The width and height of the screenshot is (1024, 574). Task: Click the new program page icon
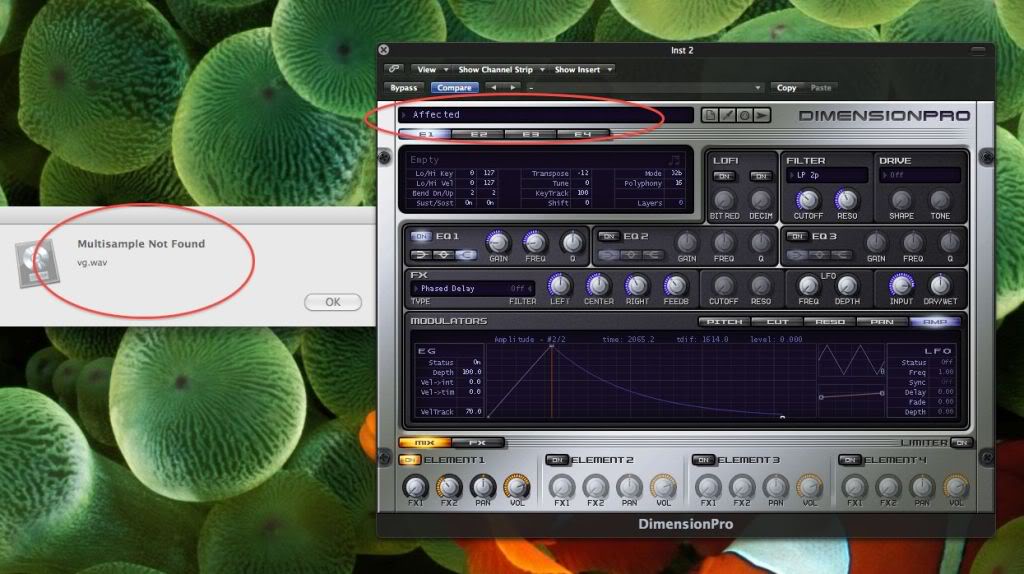[709, 116]
